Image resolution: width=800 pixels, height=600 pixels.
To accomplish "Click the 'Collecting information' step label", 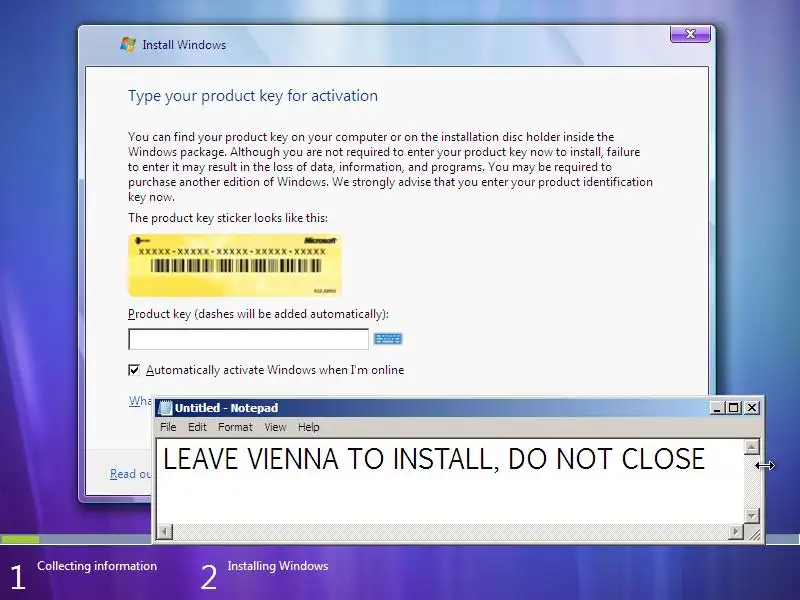I will click(x=97, y=566).
